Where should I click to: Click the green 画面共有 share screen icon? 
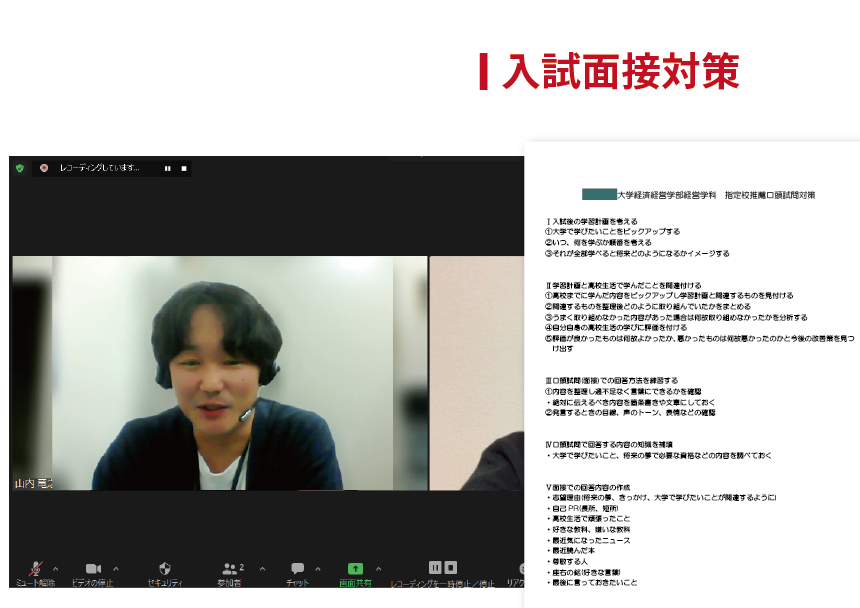tap(355, 568)
